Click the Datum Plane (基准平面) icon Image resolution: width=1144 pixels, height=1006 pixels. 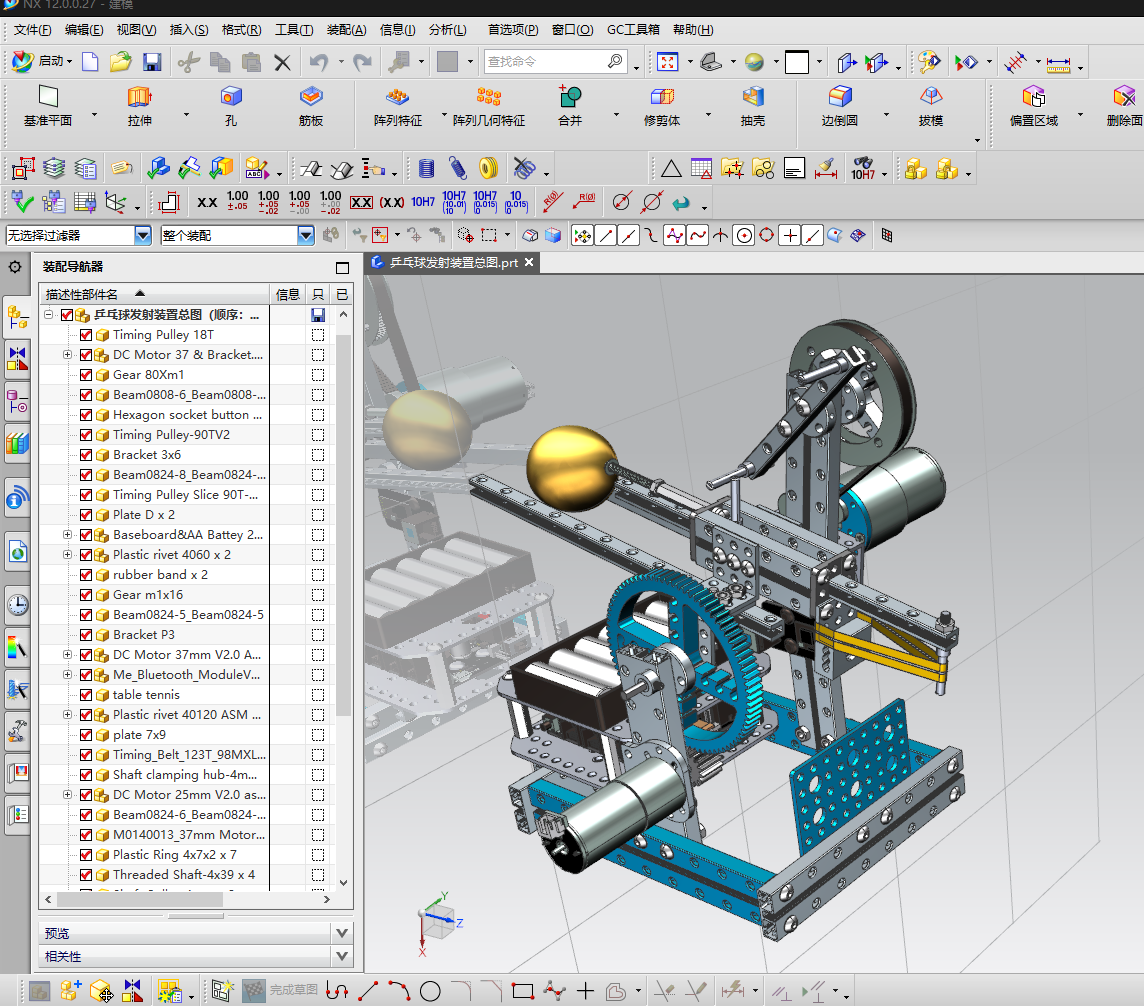coord(48,97)
